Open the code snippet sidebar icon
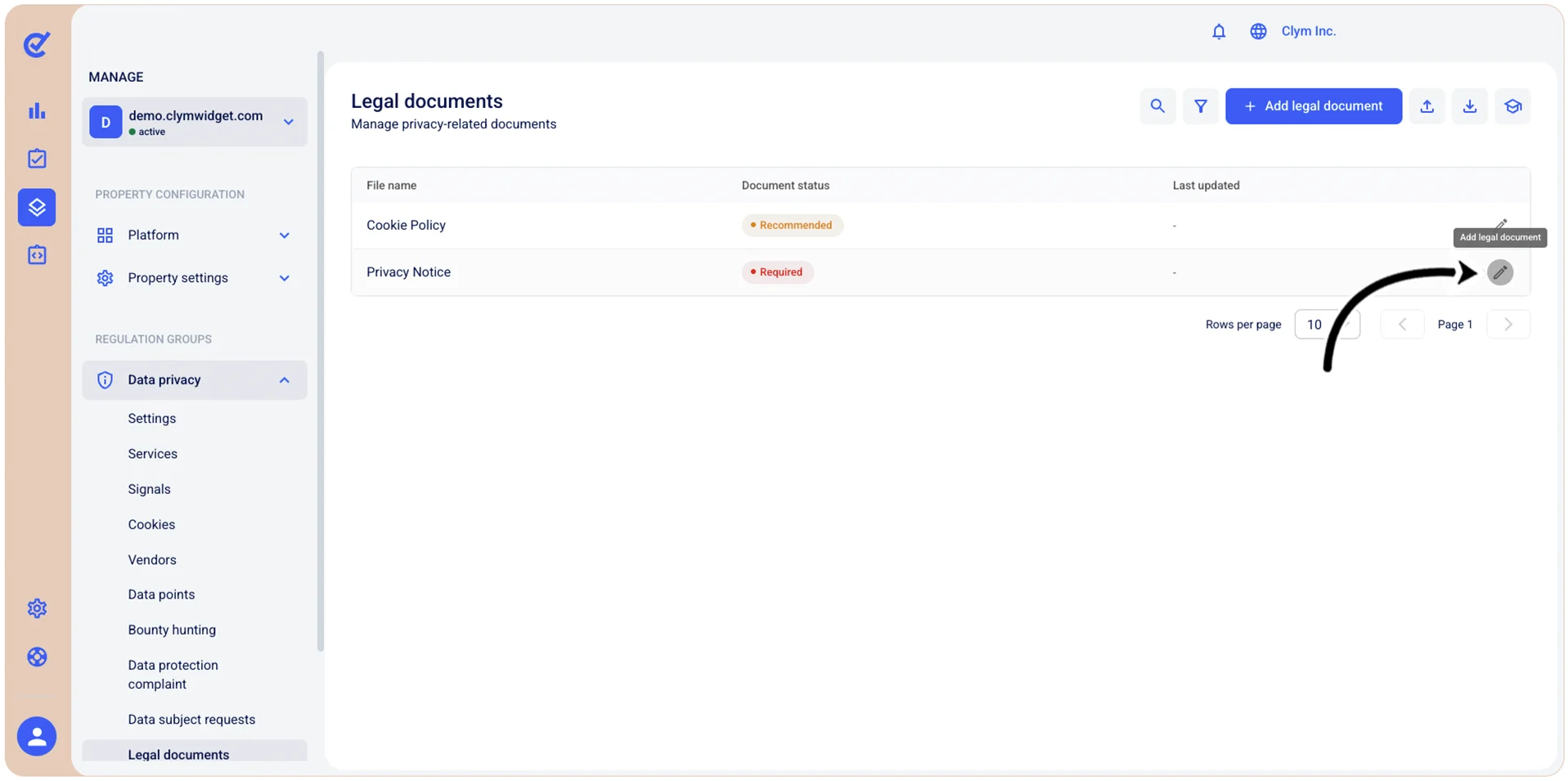1568x781 pixels. pos(37,255)
